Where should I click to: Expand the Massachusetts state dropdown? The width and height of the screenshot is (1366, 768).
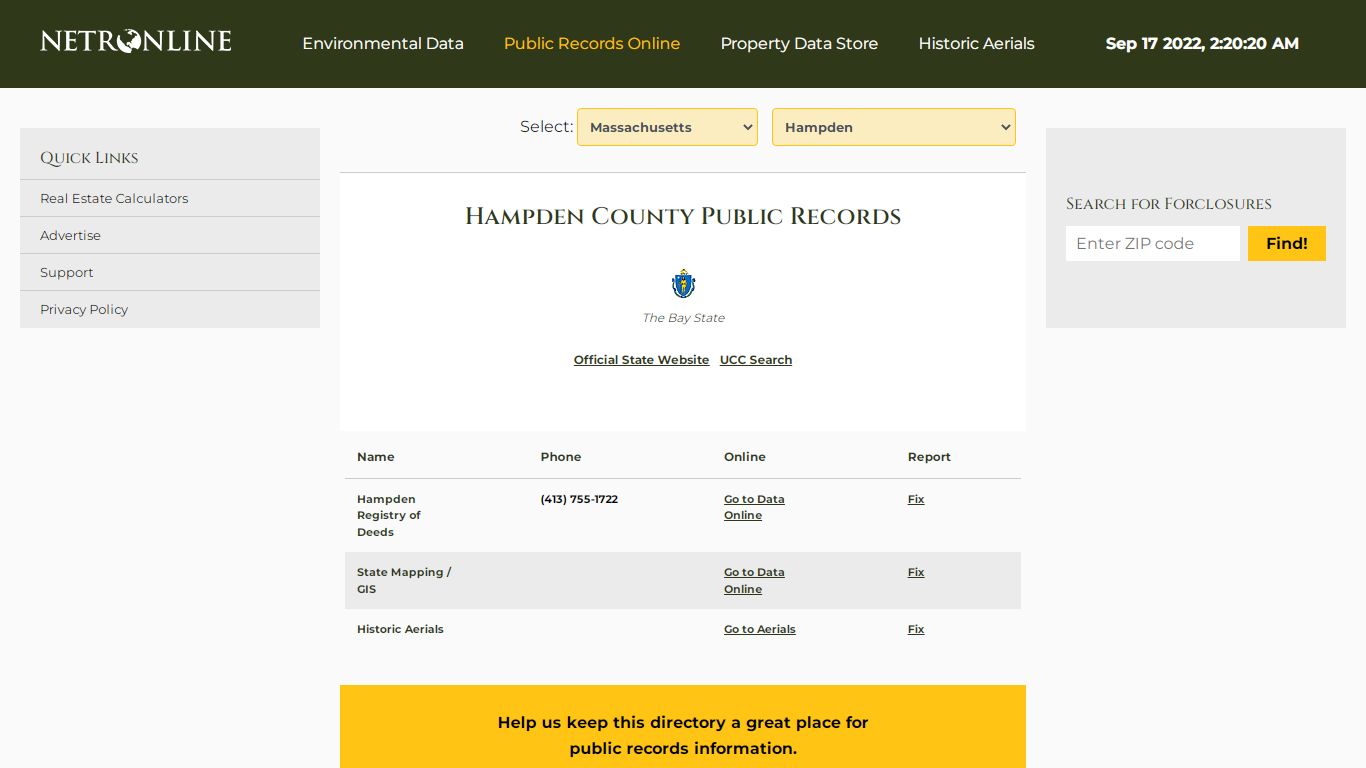667,127
